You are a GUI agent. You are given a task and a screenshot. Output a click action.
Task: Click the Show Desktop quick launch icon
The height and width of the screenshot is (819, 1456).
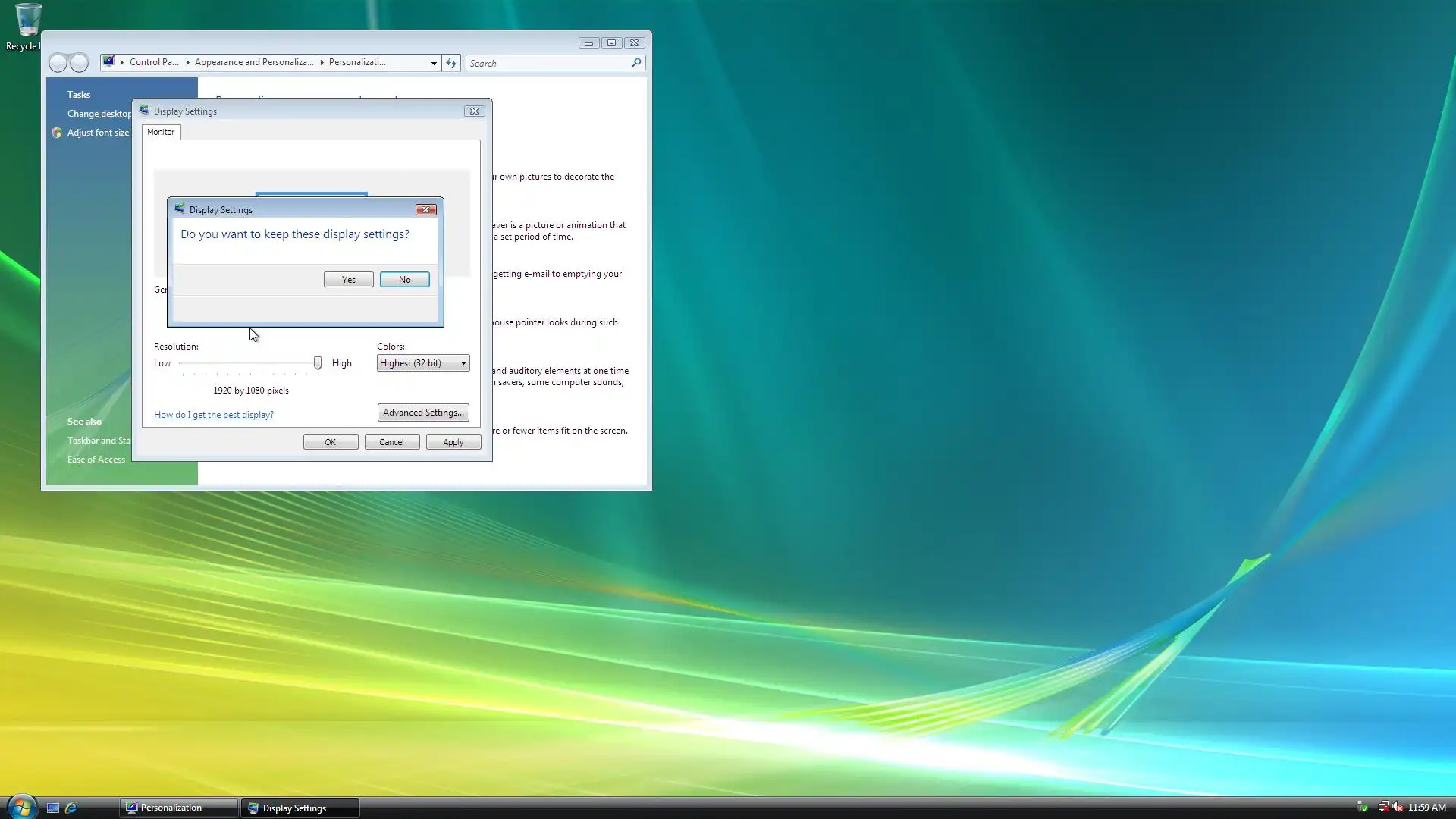point(53,808)
